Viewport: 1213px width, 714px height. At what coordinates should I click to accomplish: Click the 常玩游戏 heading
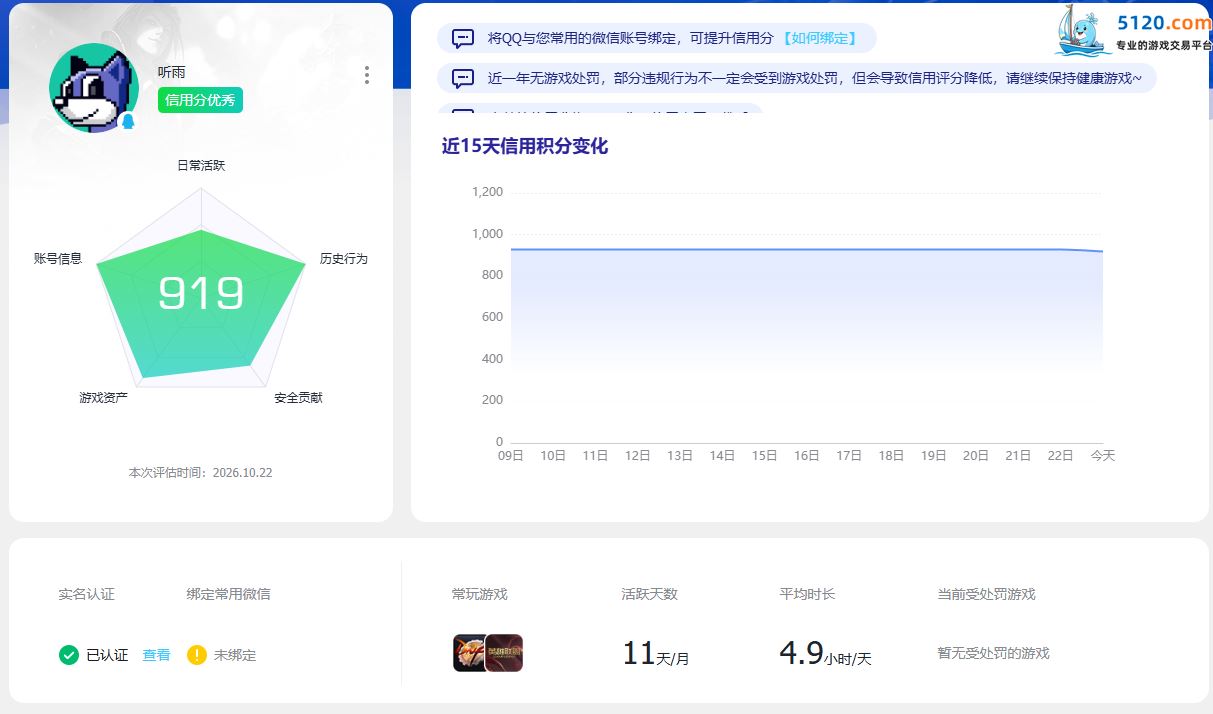click(480, 594)
